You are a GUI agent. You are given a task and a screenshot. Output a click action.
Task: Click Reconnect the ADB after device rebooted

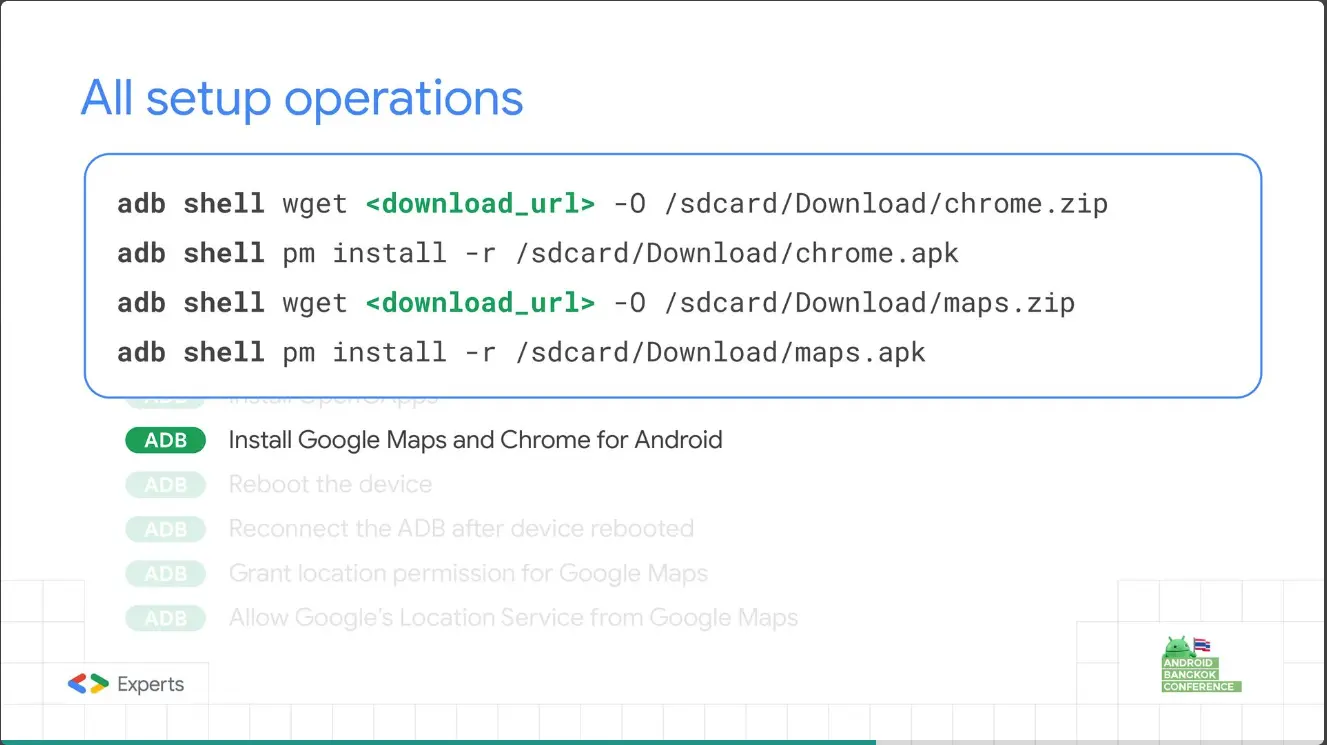coord(461,529)
